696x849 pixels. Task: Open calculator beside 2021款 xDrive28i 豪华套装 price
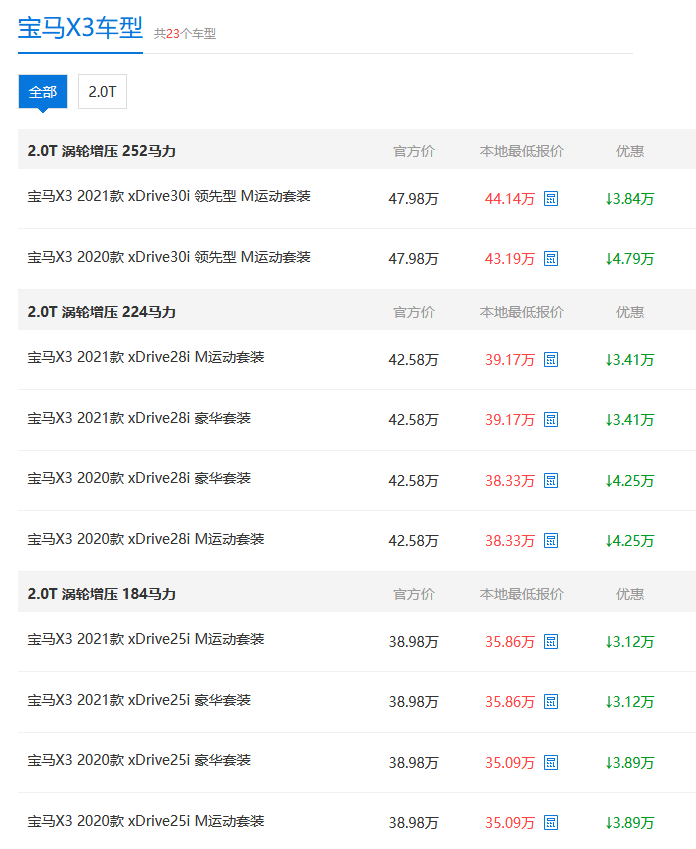(551, 420)
